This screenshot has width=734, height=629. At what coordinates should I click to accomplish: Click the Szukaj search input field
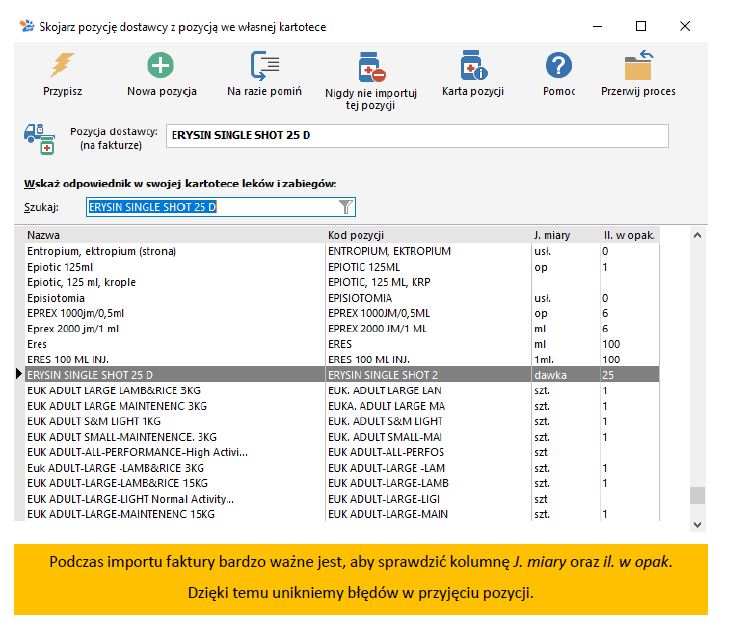tap(220, 207)
